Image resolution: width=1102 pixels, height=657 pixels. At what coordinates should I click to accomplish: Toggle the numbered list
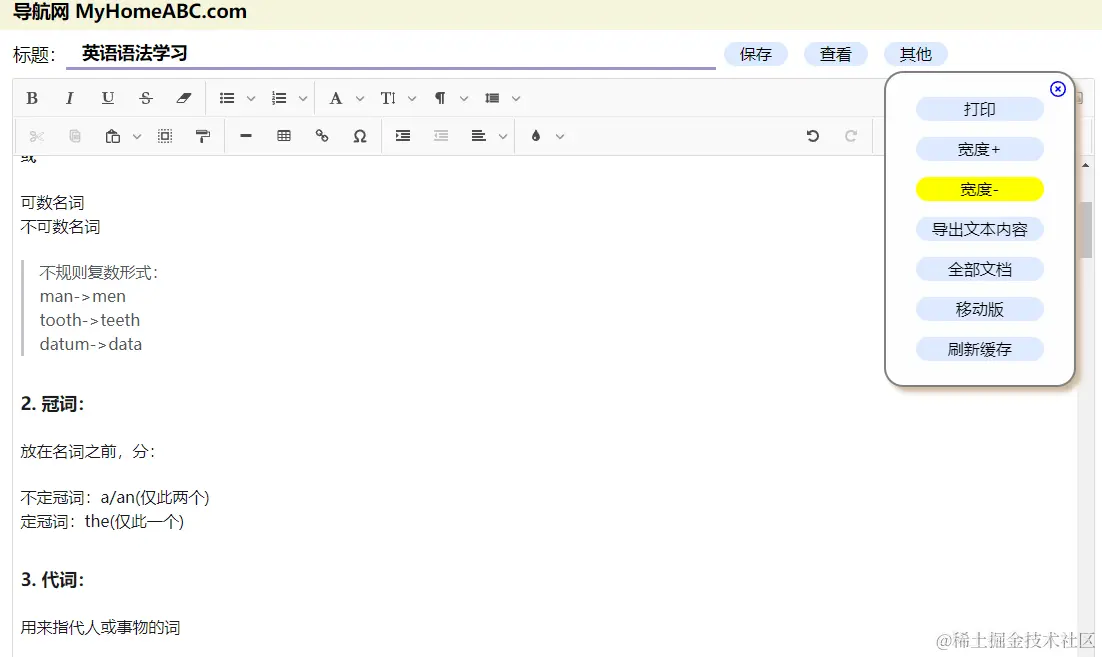point(281,97)
